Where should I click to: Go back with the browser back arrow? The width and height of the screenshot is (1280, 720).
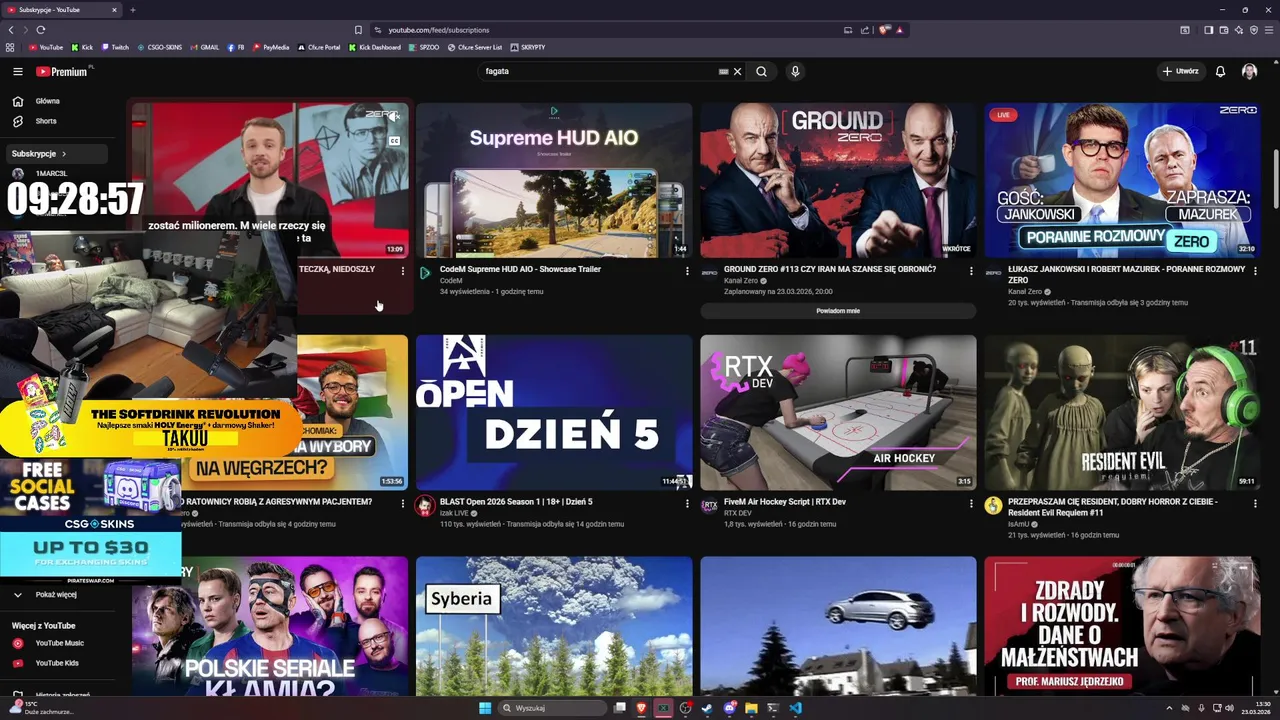[x=11, y=30]
